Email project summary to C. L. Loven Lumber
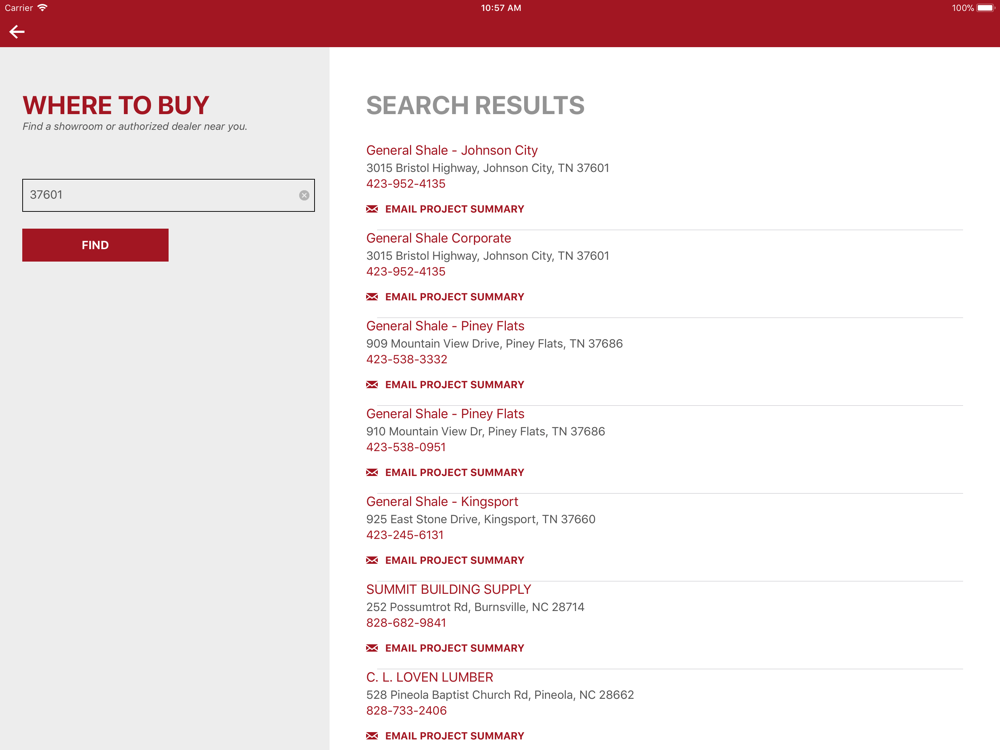Viewport: 1000px width, 750px height. [454, 736]
